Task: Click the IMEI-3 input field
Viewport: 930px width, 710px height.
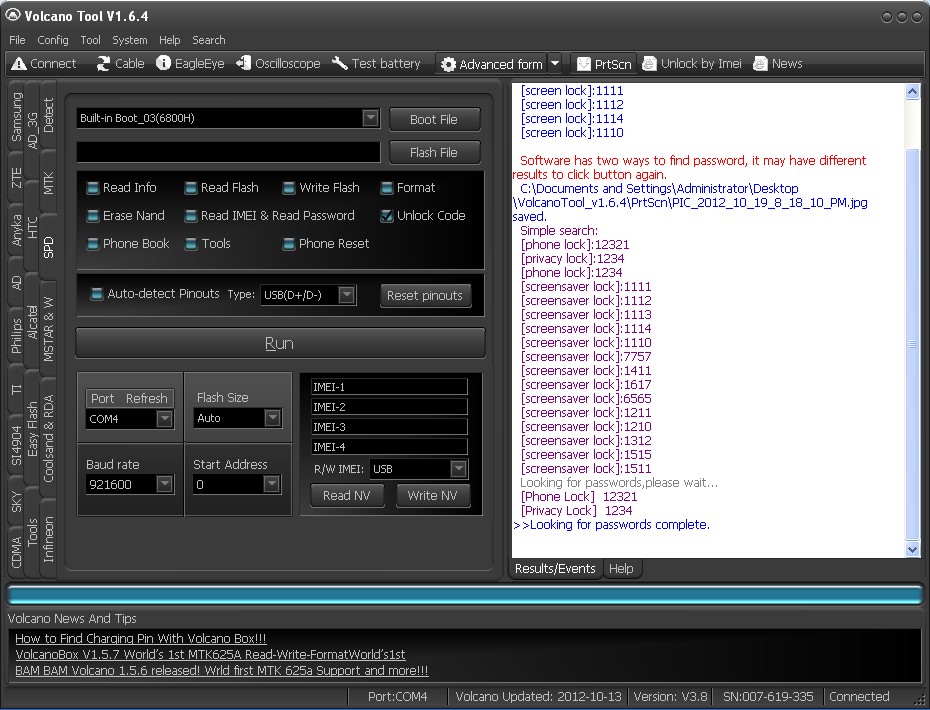Action: click(389, 426)
